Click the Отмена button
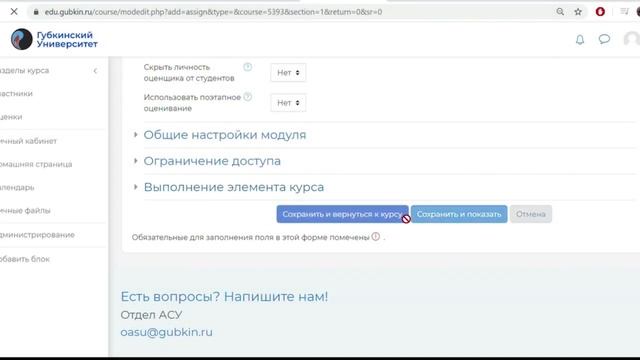The width and height of the screenshot is (640, 360). (x=531, y=214)
